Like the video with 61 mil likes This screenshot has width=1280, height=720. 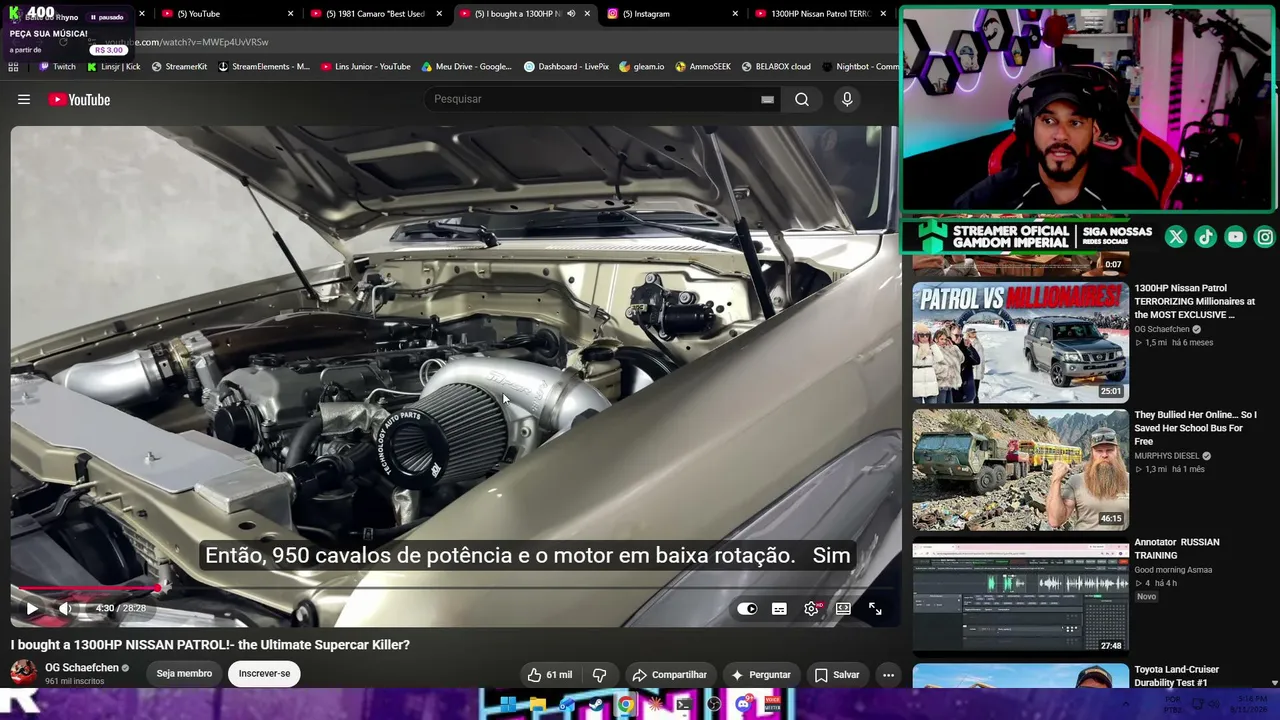[x=549, y=675]
